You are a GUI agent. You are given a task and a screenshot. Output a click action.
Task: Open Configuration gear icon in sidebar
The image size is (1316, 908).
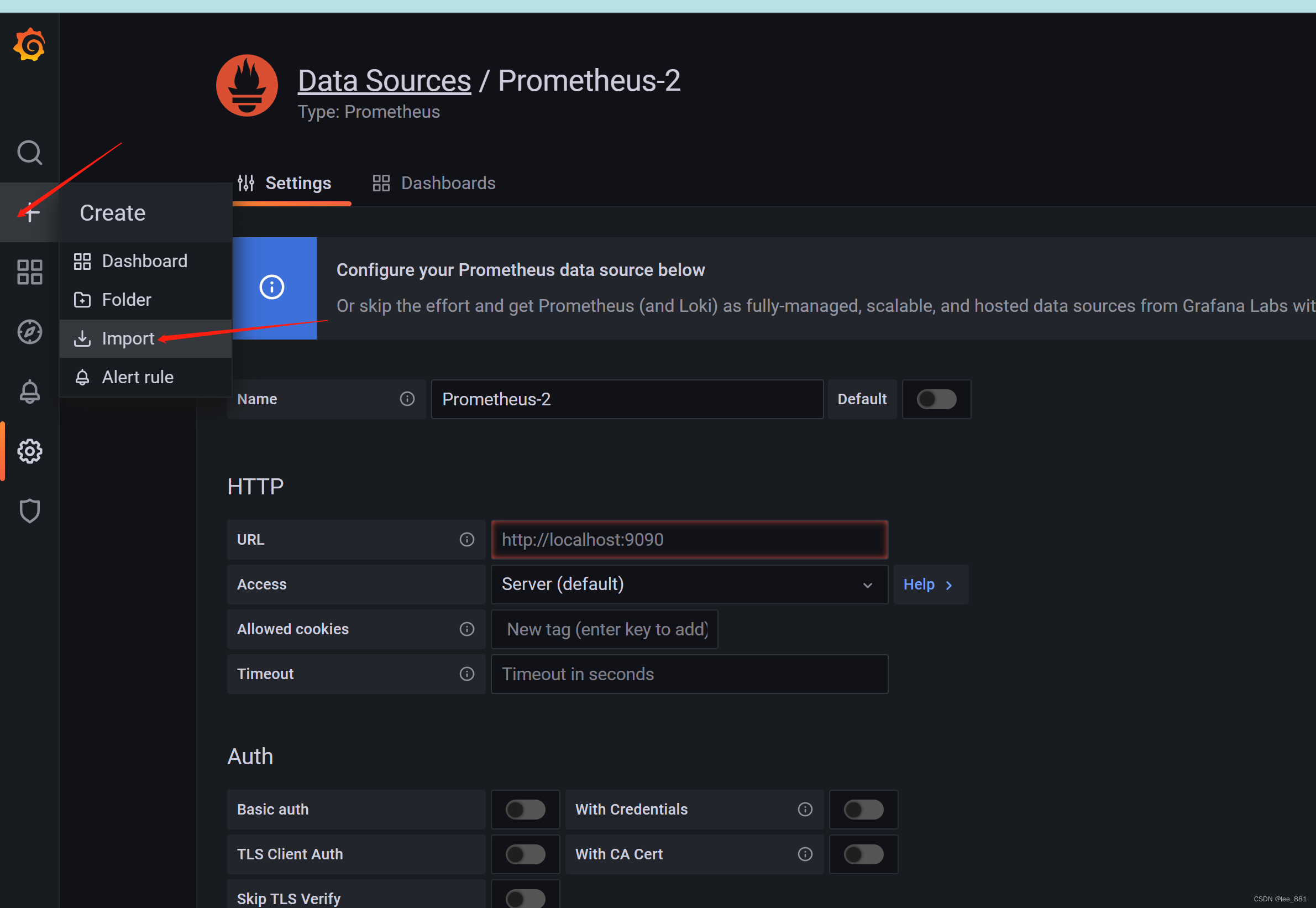tap(29, 451)
